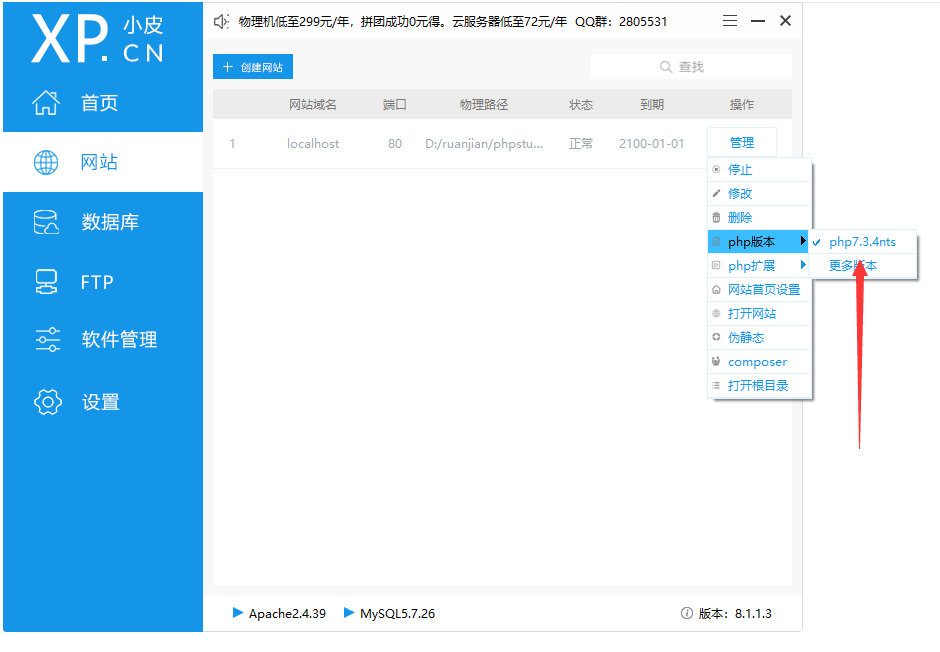
Task: Select 删除 in the management menu
Action: pos(740,217)
